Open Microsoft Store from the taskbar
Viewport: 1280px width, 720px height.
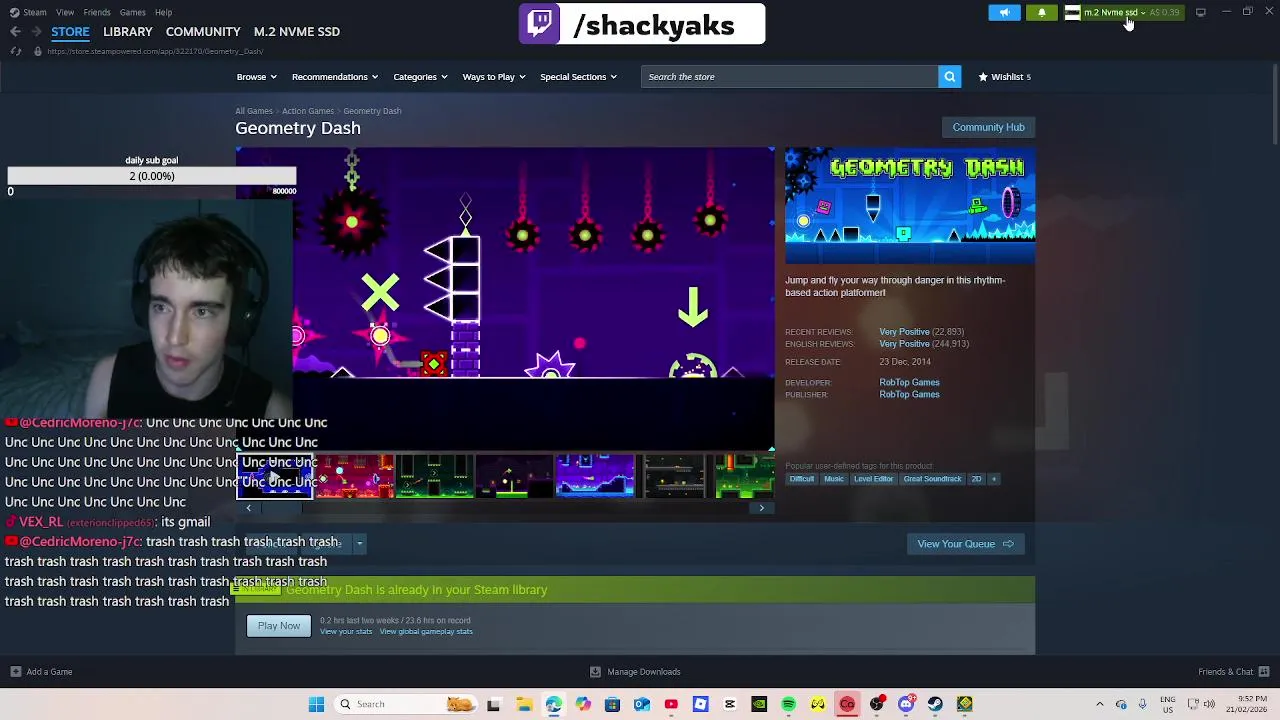point(612,704)
